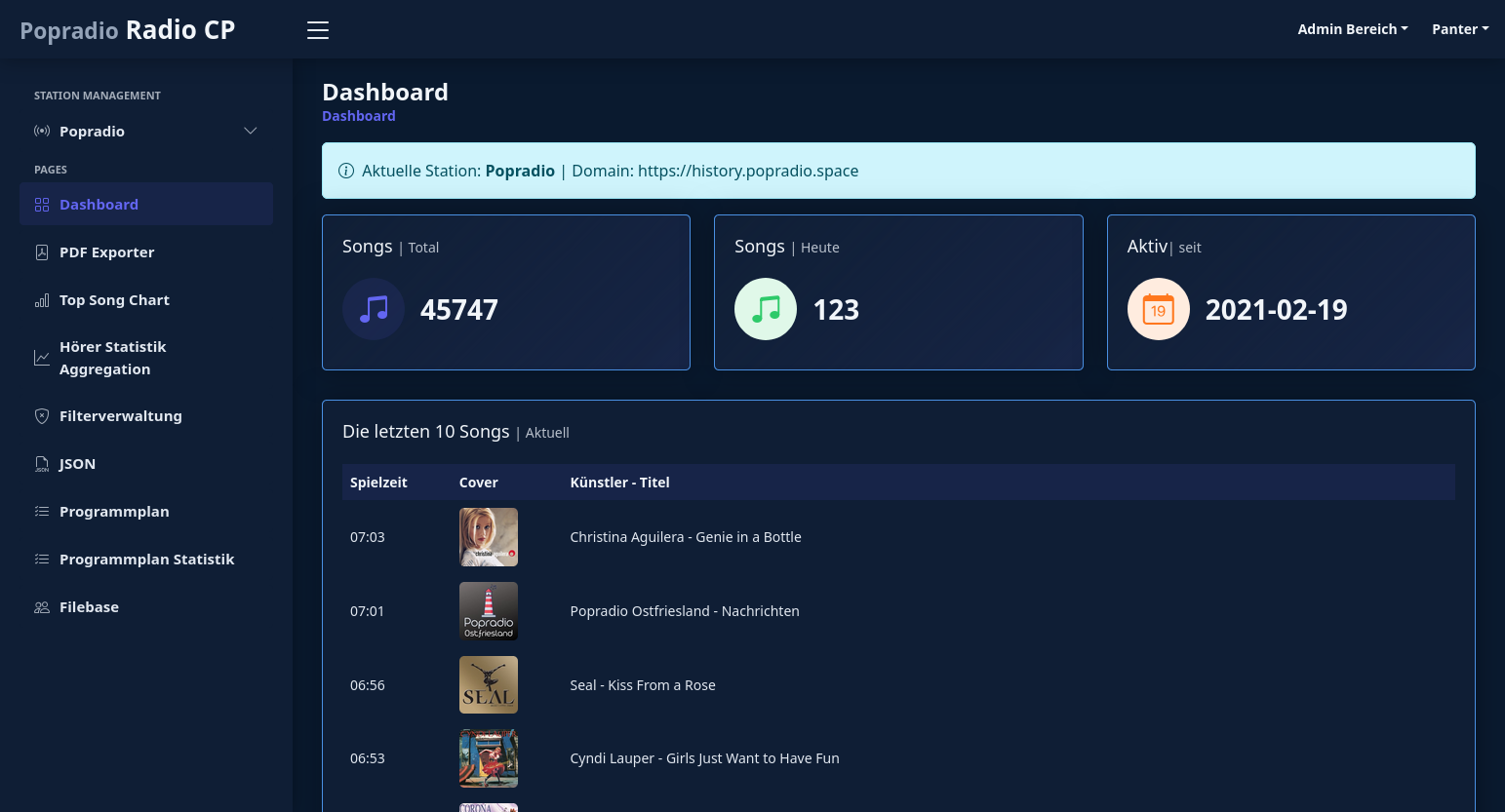Click the Seal album cover thumbnail
Viewport: 1505px width, 812px height.
488,684
